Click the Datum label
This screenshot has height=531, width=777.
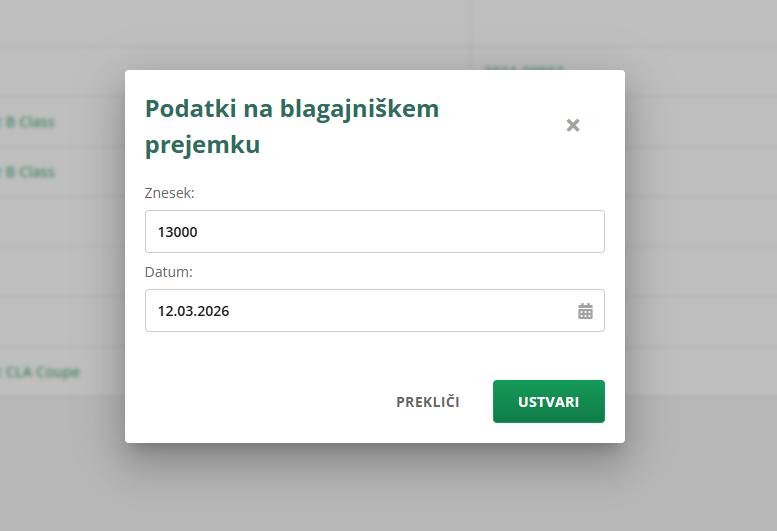tap(169, 272)
